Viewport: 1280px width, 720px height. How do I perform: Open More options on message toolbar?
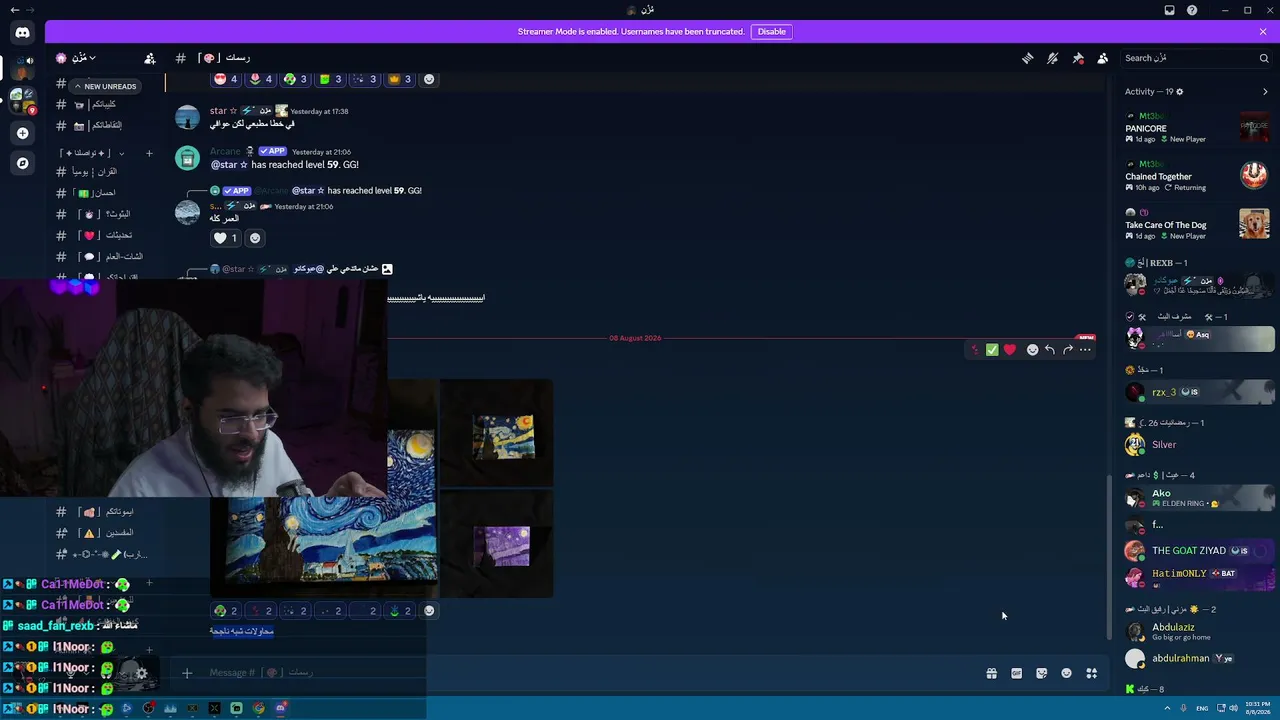click(x=1085, y=350)
